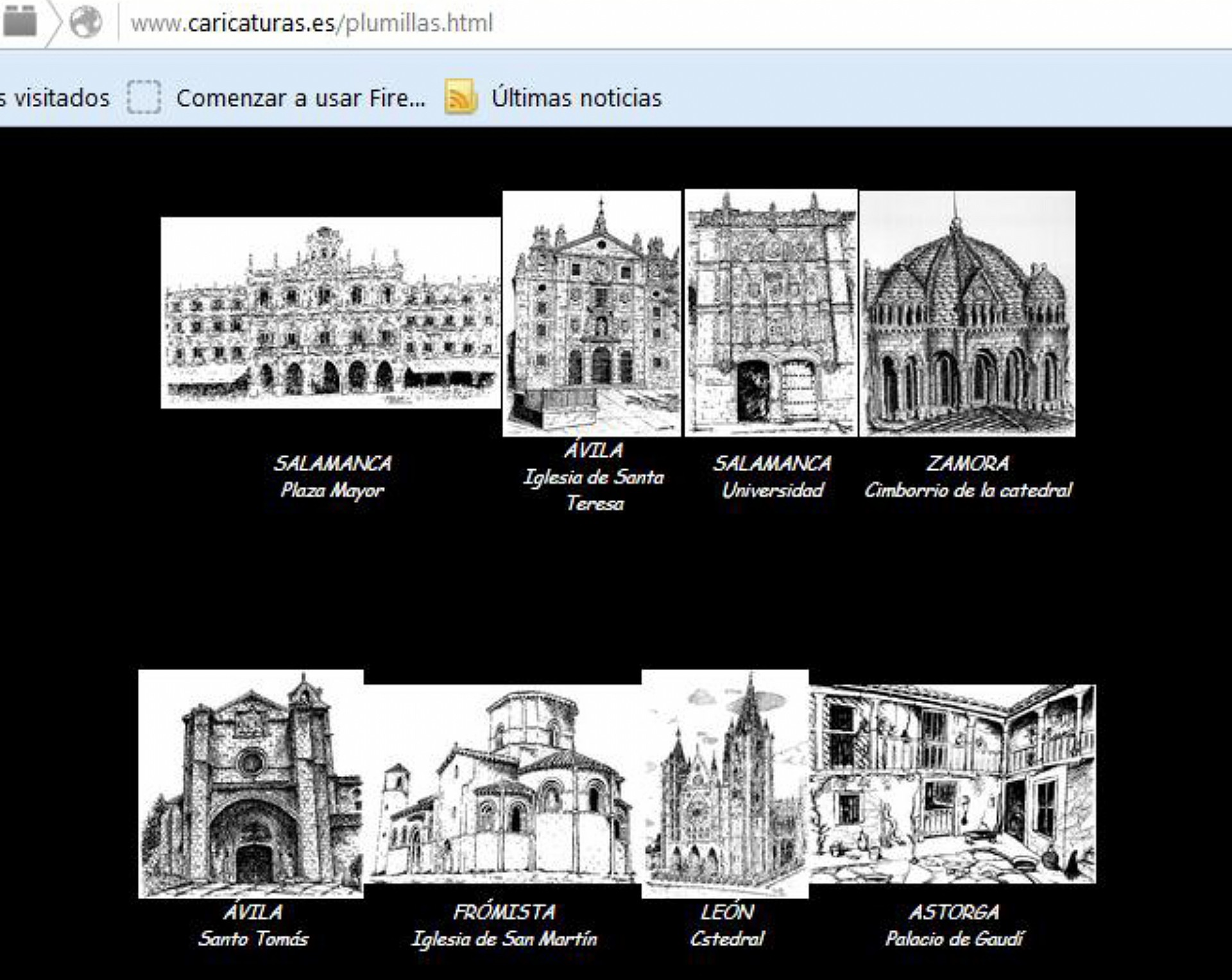The height and width of the screenshot is (980, 1232).
Task: Open Astorga Palacio de Gaudí drawing
Action: click(953, 784)
